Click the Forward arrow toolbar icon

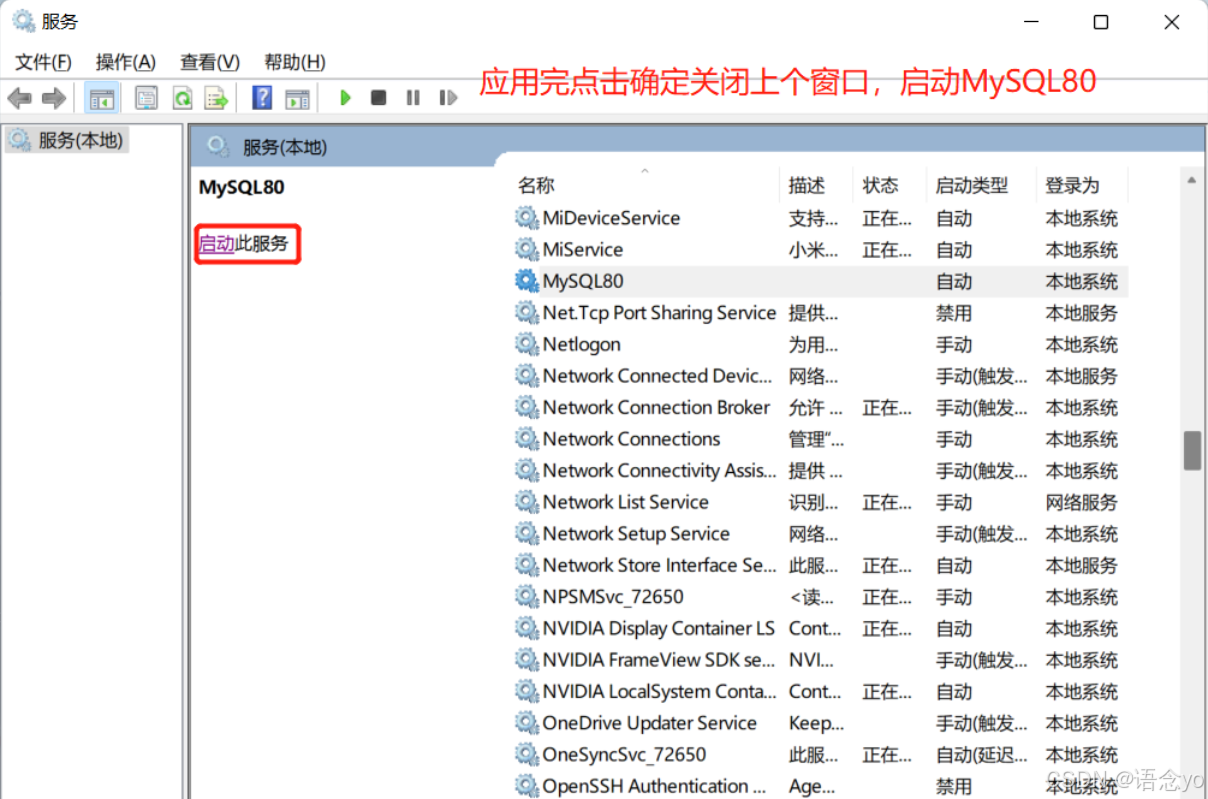[x=54, y=98]
